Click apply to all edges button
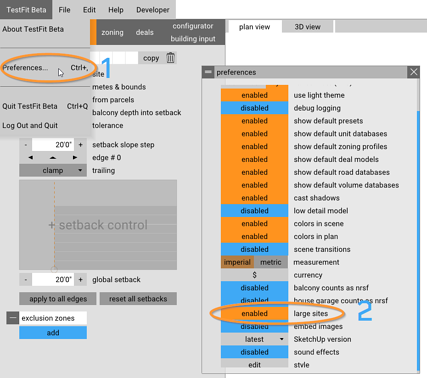This screenshot has width=427, height=378. [x=58, y=299]
